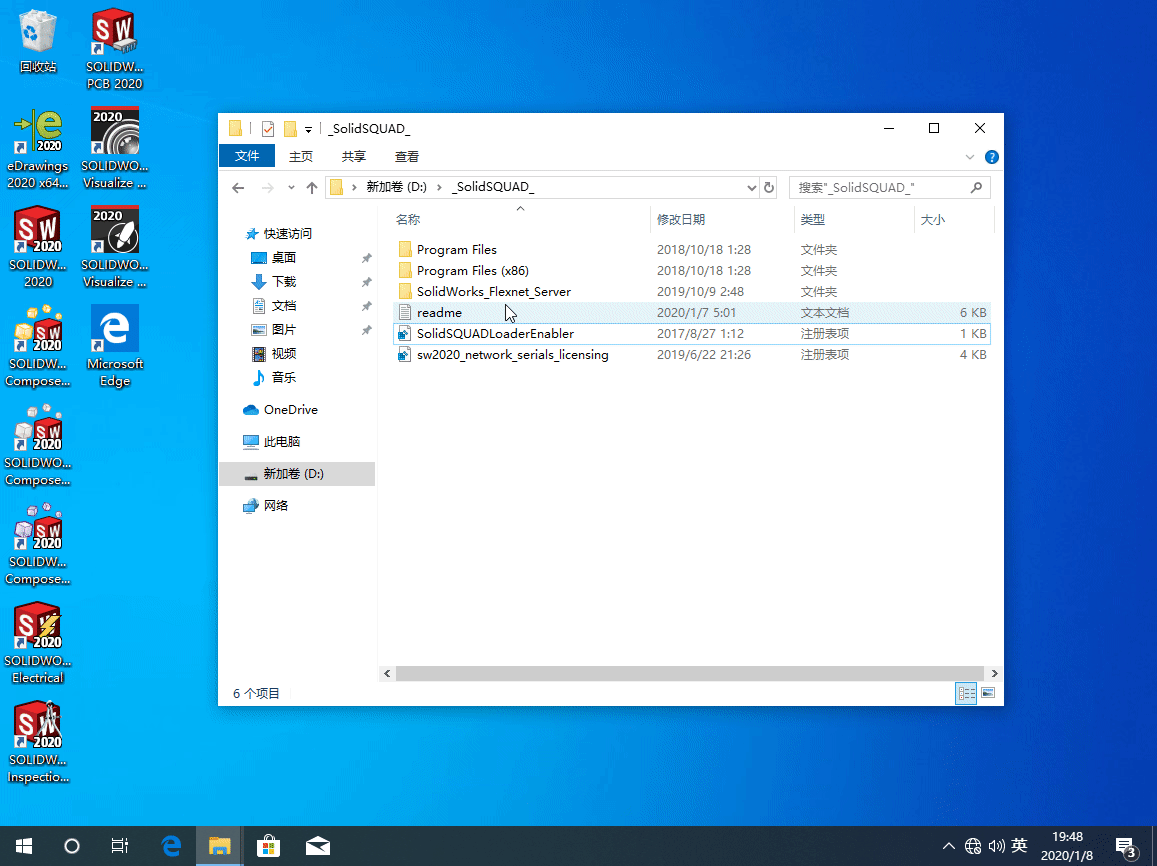The image size is (1157, 866).
Task: Select Microsoft Edge desktop shortcut
Action: tap(114, 347)
